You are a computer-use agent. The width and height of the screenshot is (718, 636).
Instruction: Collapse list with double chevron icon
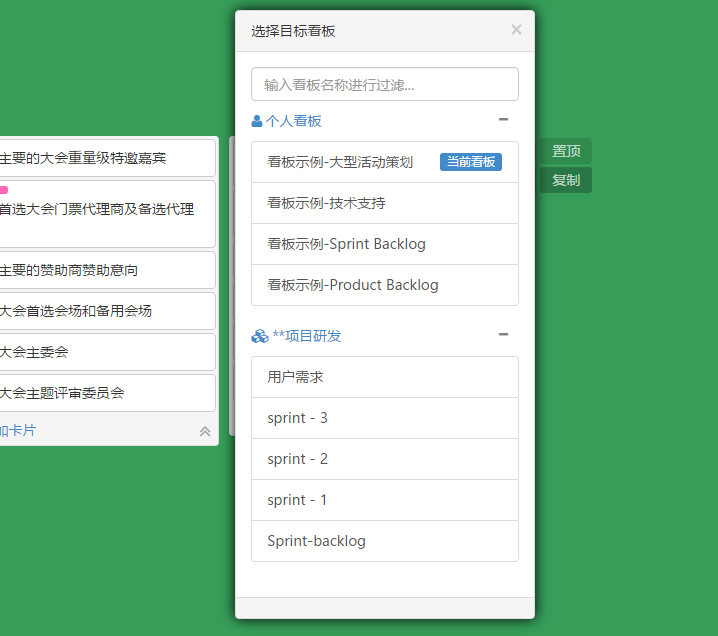205,431
